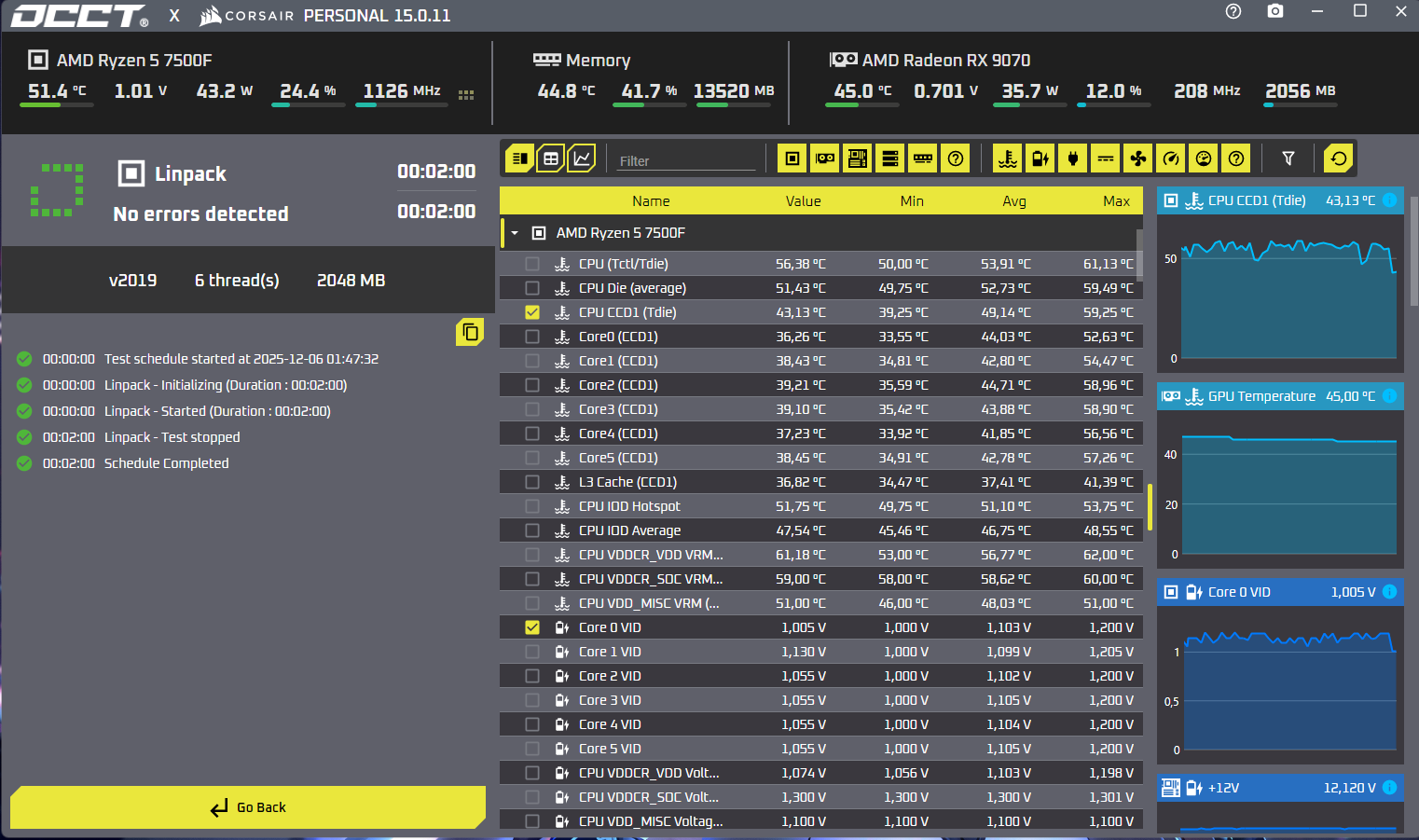This screenshot has width=1419, height=840.
Task: Toggle the power plug sensor filter
Action: point(1073,158)
